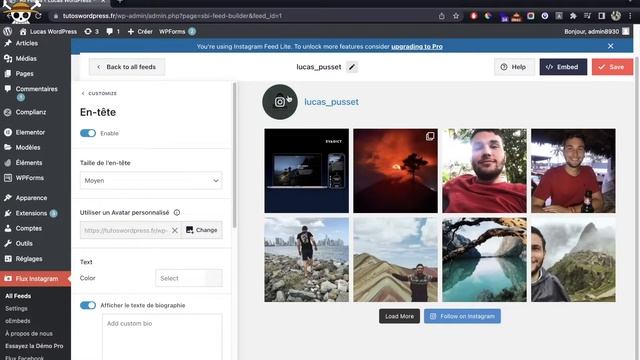Save the feed with Save button
The width and height of the screenshot is (640, 360).
(x=612, y=67)
